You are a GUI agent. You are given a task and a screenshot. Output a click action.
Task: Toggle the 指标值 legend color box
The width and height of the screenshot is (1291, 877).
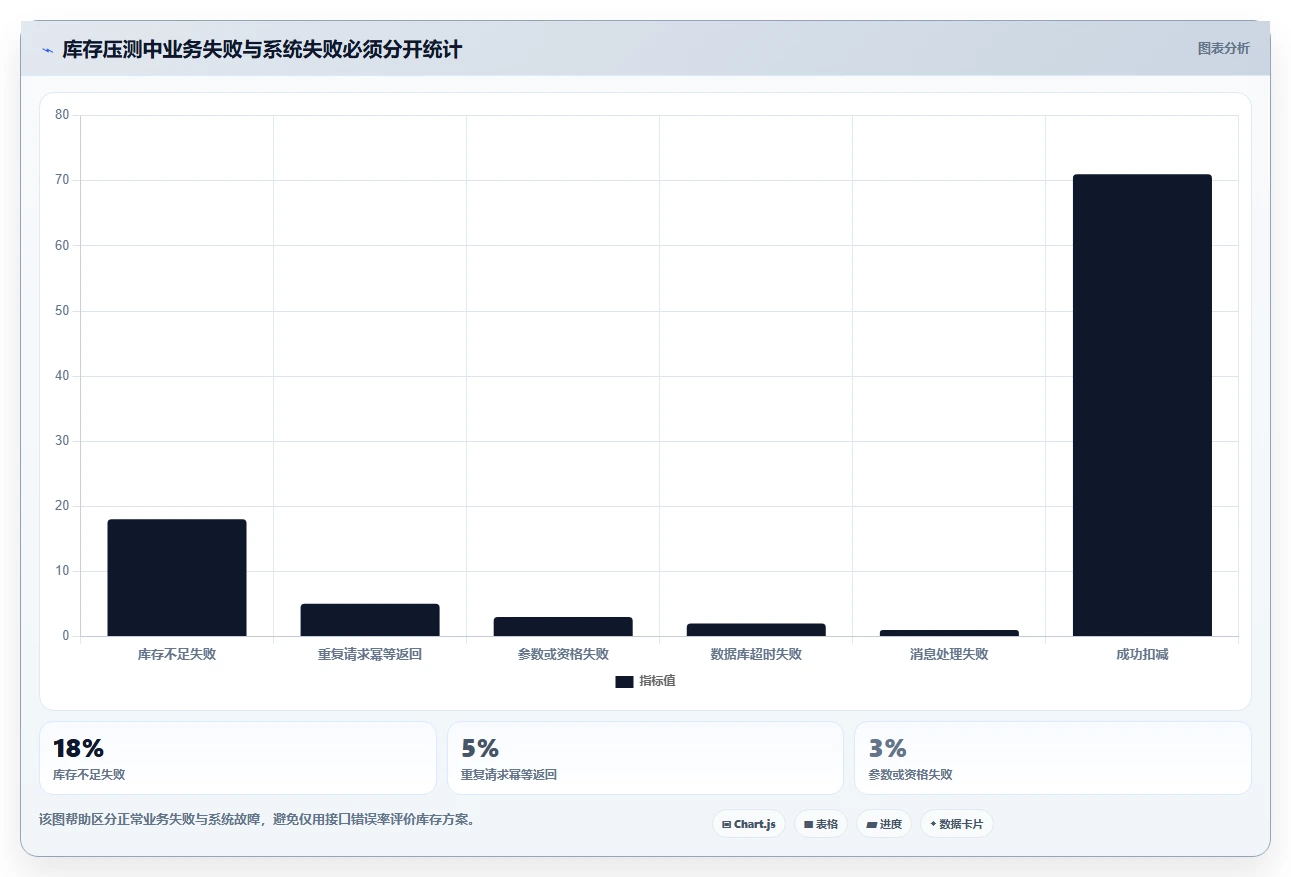point(624,682)
